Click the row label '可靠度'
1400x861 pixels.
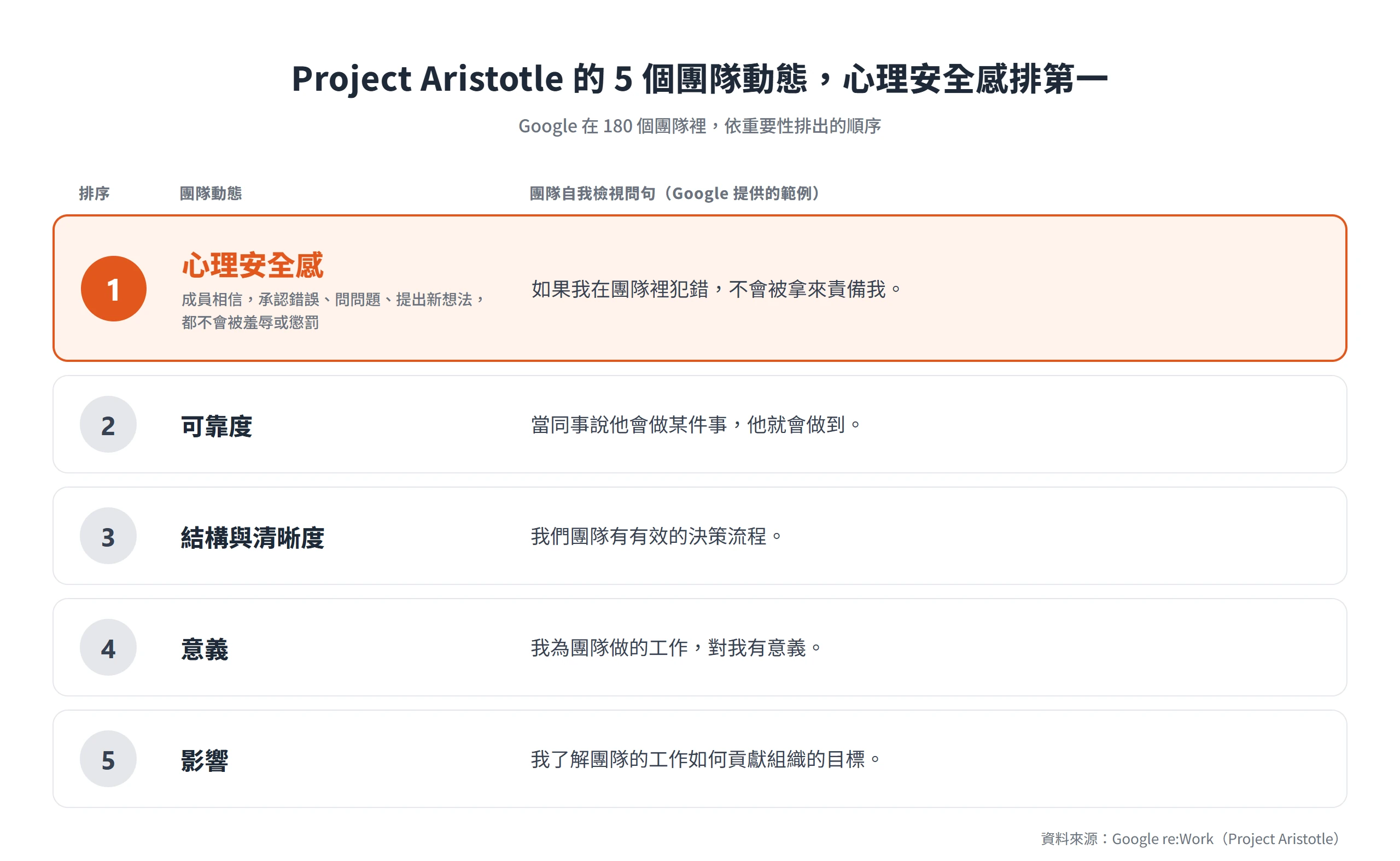click(217, 426)
